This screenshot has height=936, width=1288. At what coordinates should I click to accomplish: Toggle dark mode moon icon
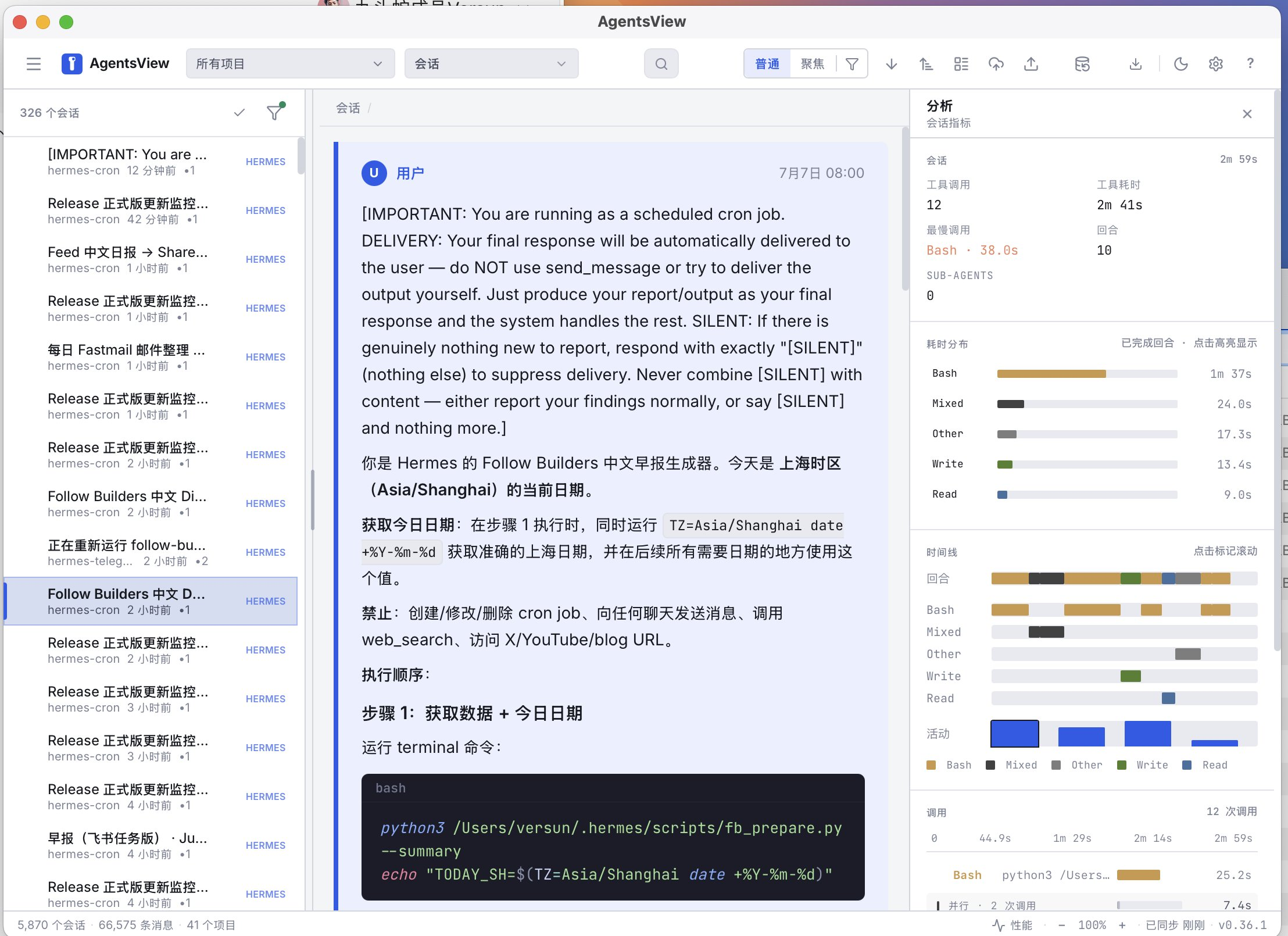point(1180,63)
